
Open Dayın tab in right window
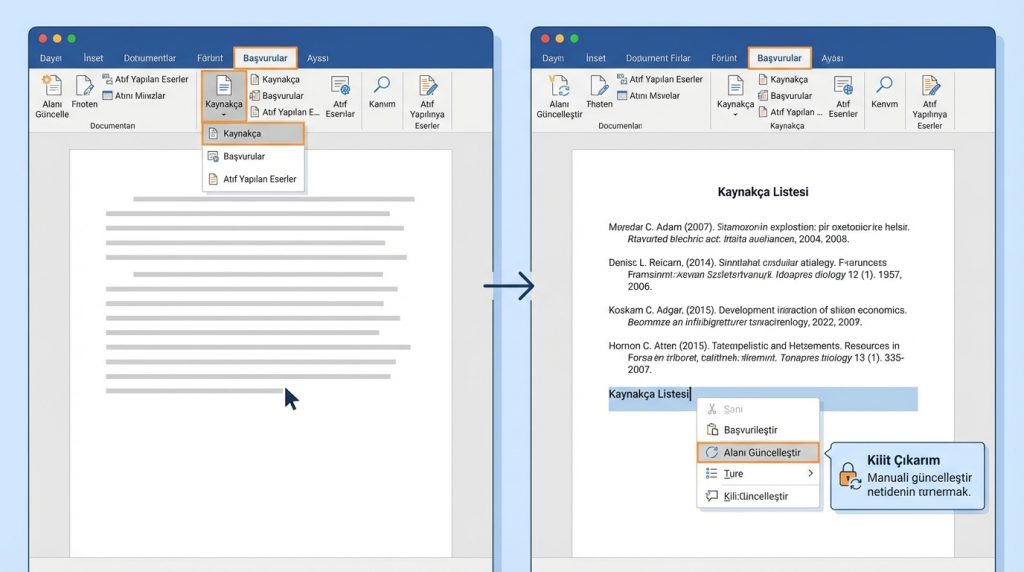click(553, 58)
